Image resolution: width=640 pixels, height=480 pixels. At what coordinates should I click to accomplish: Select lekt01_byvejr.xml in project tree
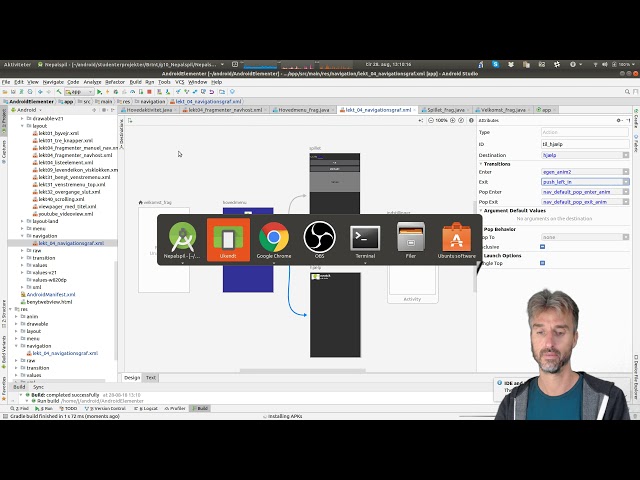click(x=56, y=133)
